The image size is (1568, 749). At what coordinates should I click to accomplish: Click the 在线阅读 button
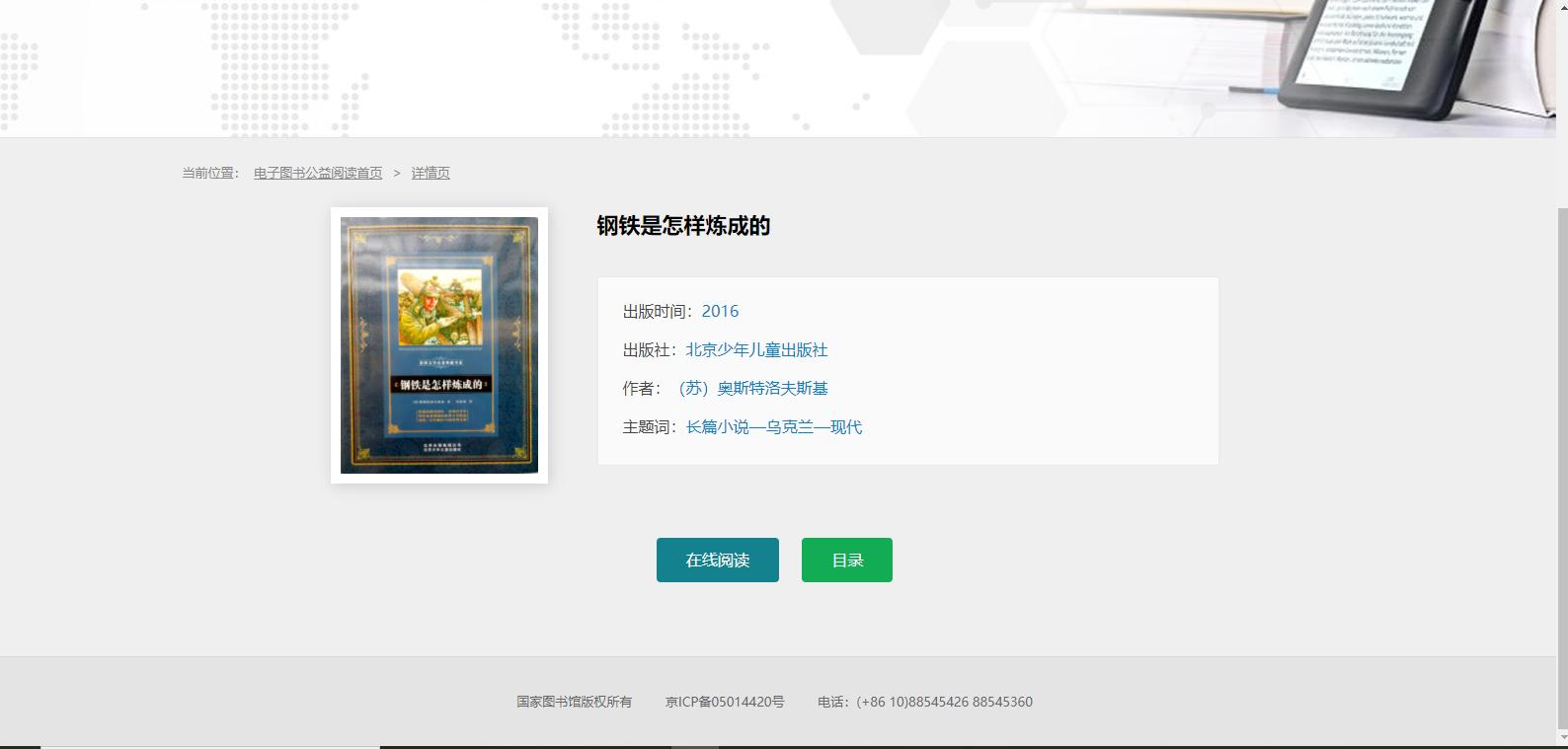(718, 560)
